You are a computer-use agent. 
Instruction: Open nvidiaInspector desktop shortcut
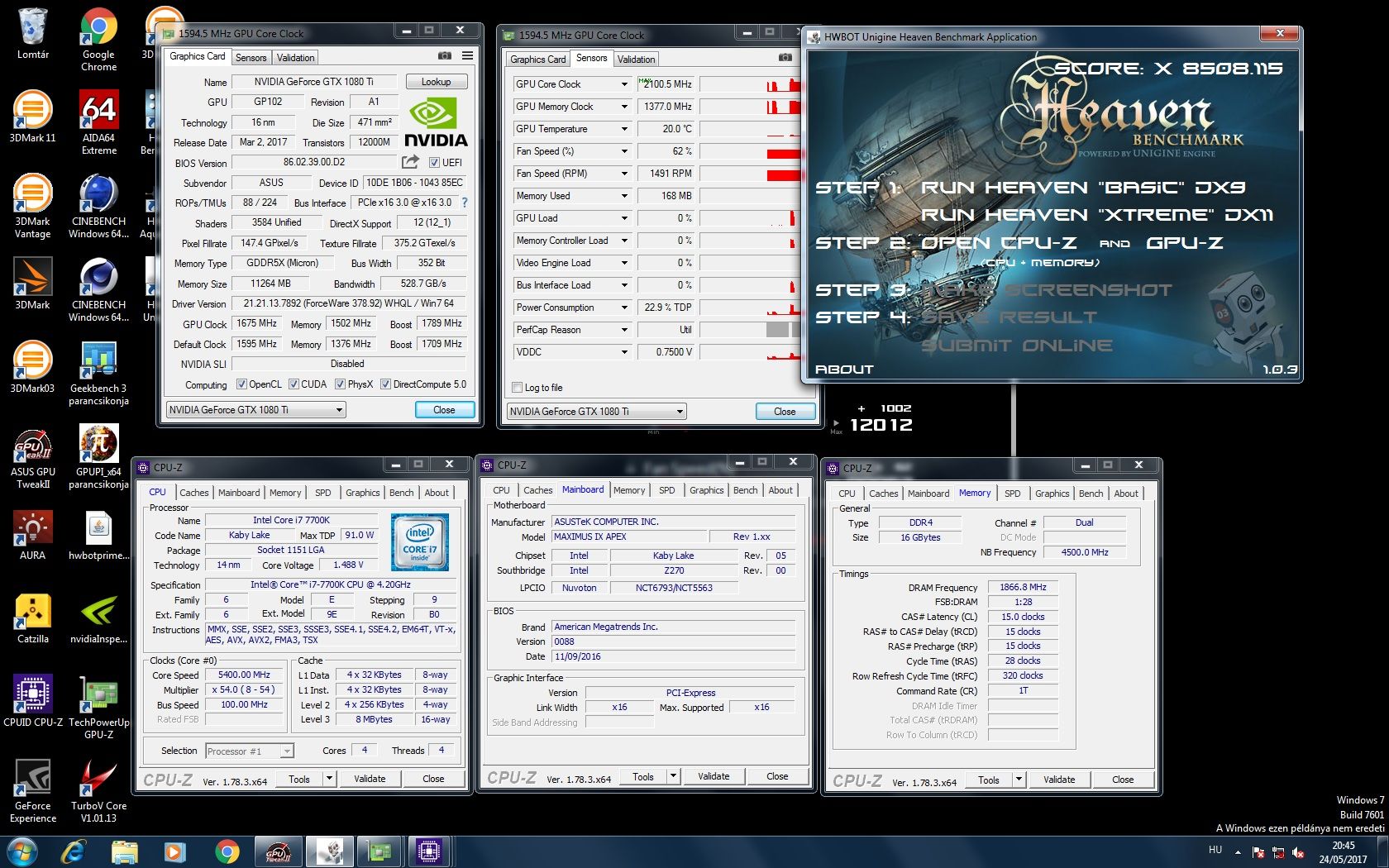[98, 618]
